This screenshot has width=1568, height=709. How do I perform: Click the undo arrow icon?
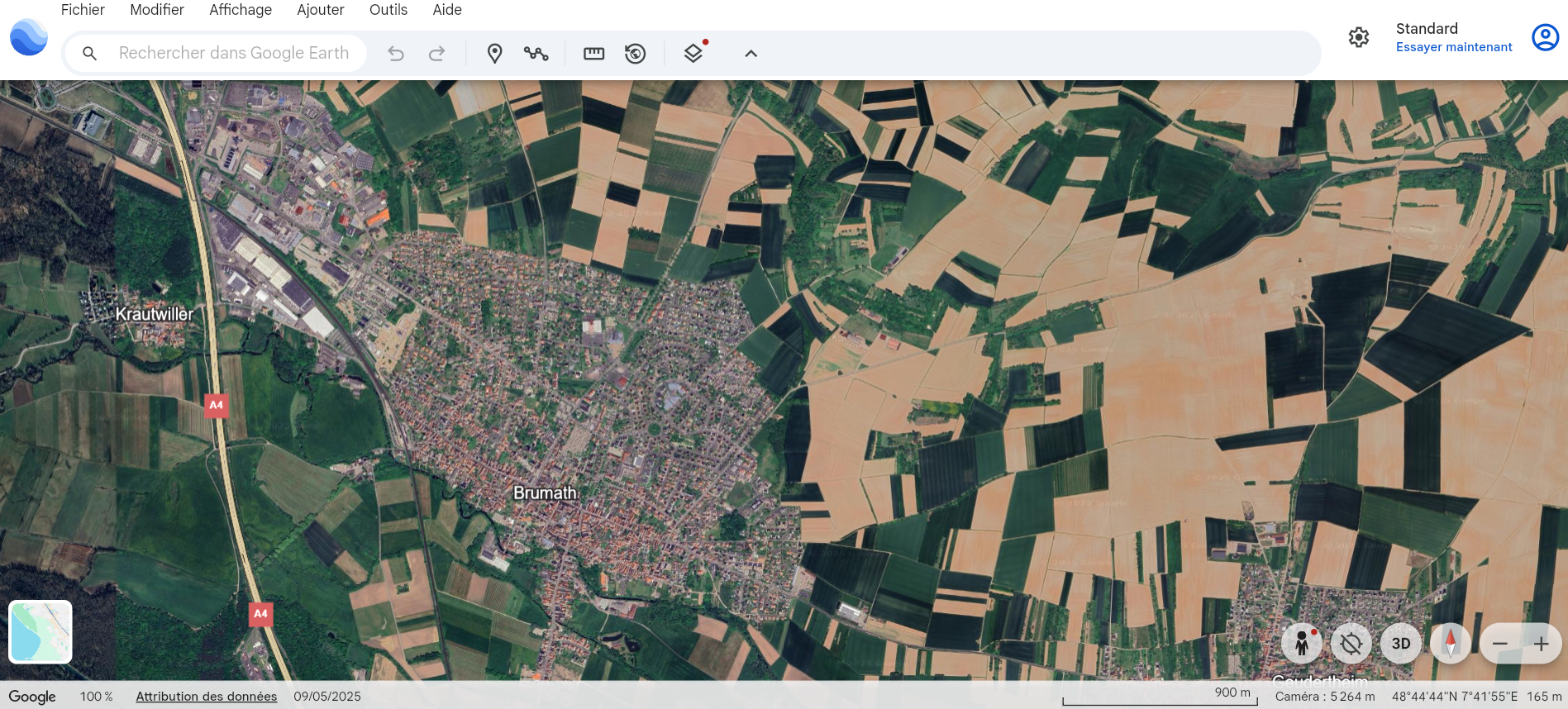coord(396,54)
